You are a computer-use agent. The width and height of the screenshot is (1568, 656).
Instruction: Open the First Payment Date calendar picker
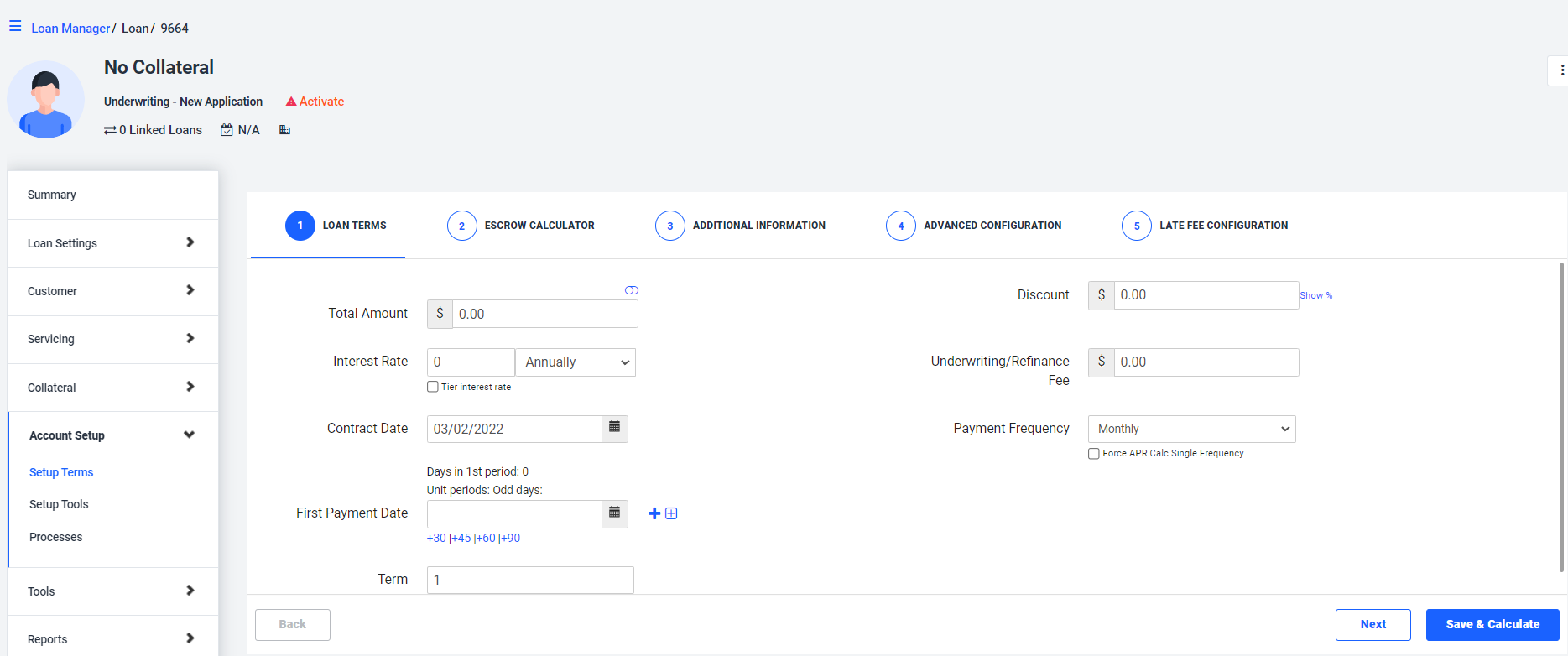pyautogui.click(x=615, y=513)
